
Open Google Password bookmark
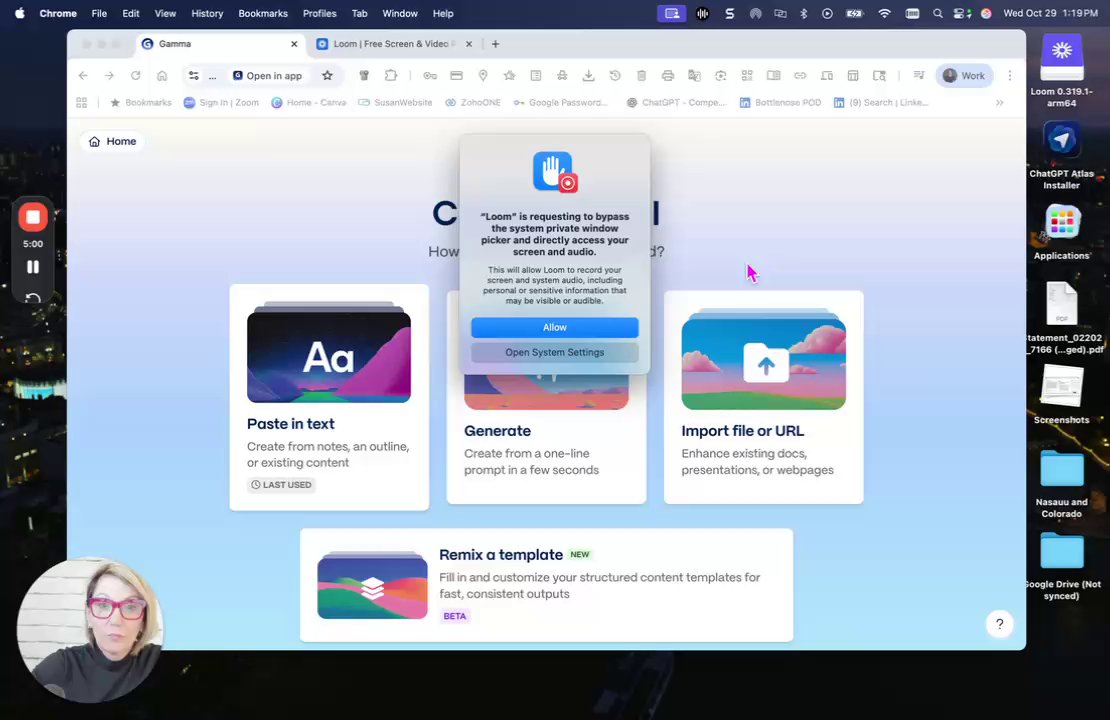[x=561, y=103]
